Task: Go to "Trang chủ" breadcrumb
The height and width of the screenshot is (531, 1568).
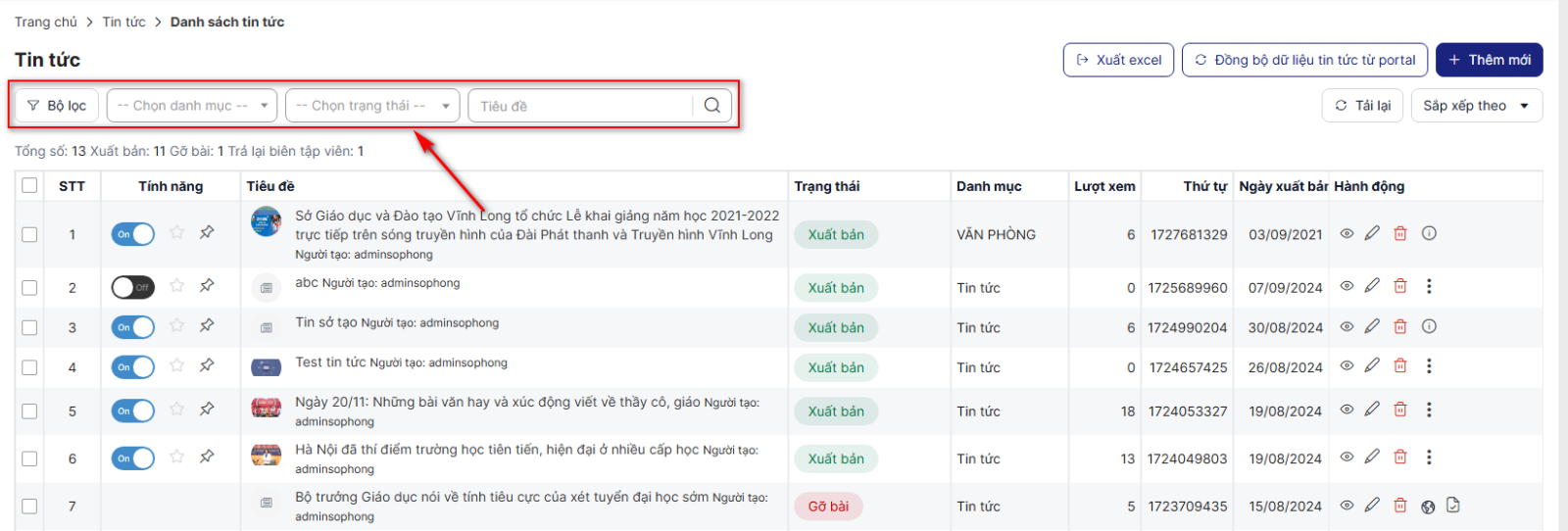Action: tap(46, 22)
